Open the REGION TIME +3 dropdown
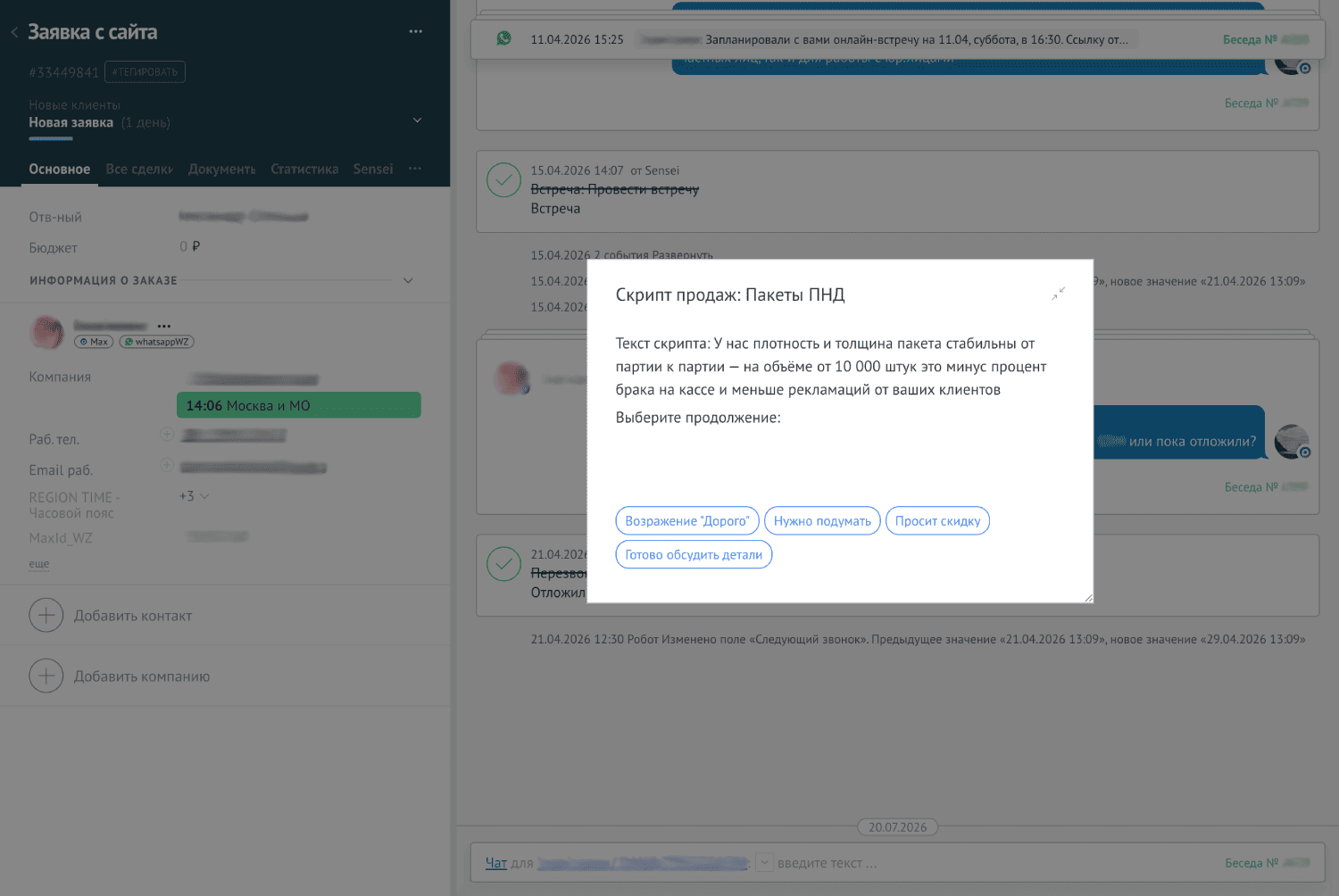1339x896 pixels. [195, 496]
